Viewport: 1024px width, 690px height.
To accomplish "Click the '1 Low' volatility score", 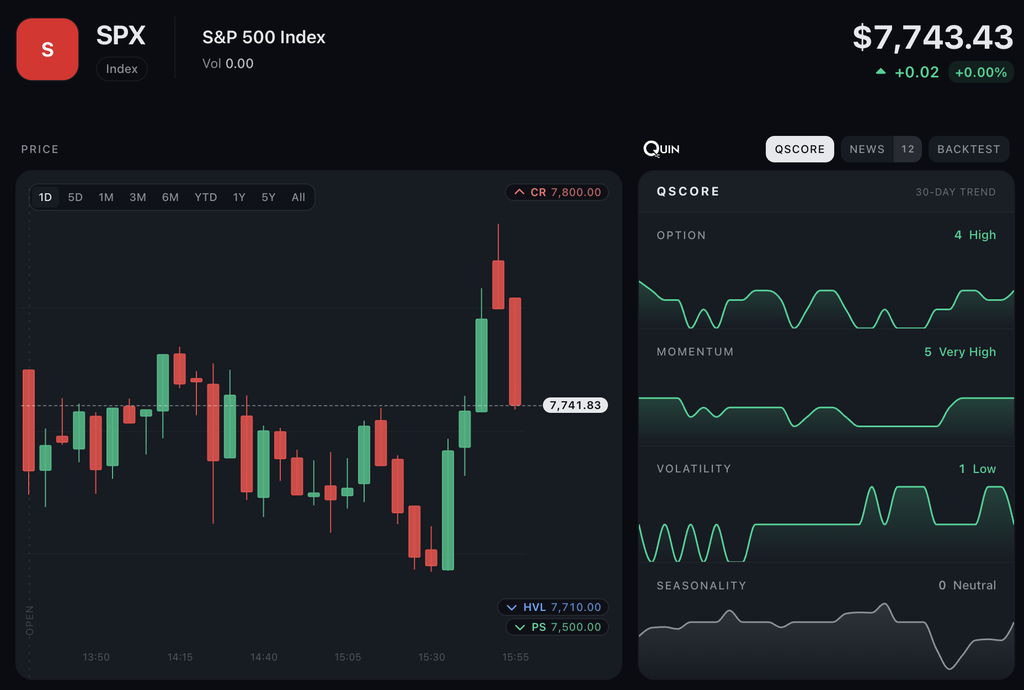I will coord(977,469).
